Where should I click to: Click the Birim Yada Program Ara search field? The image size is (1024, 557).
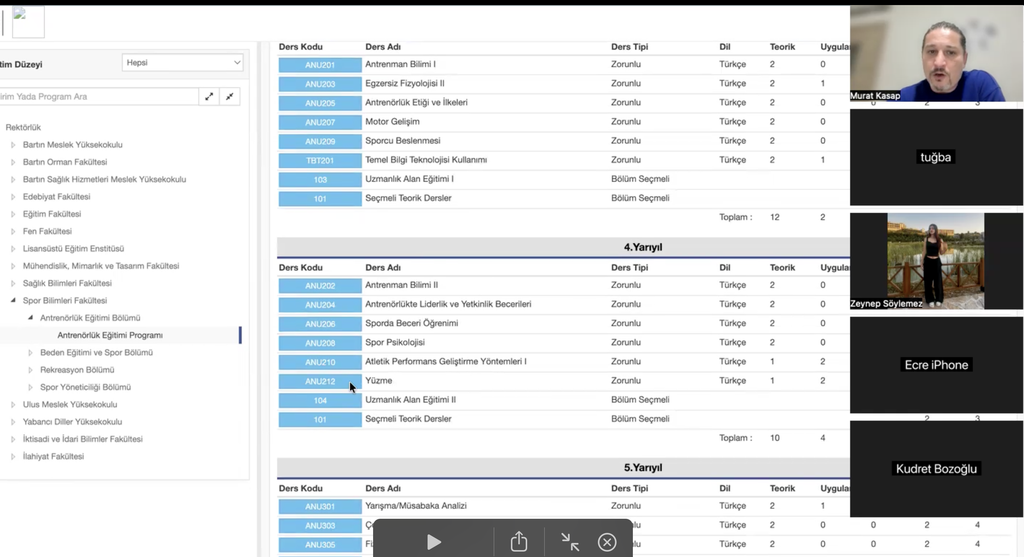(98, 97)
